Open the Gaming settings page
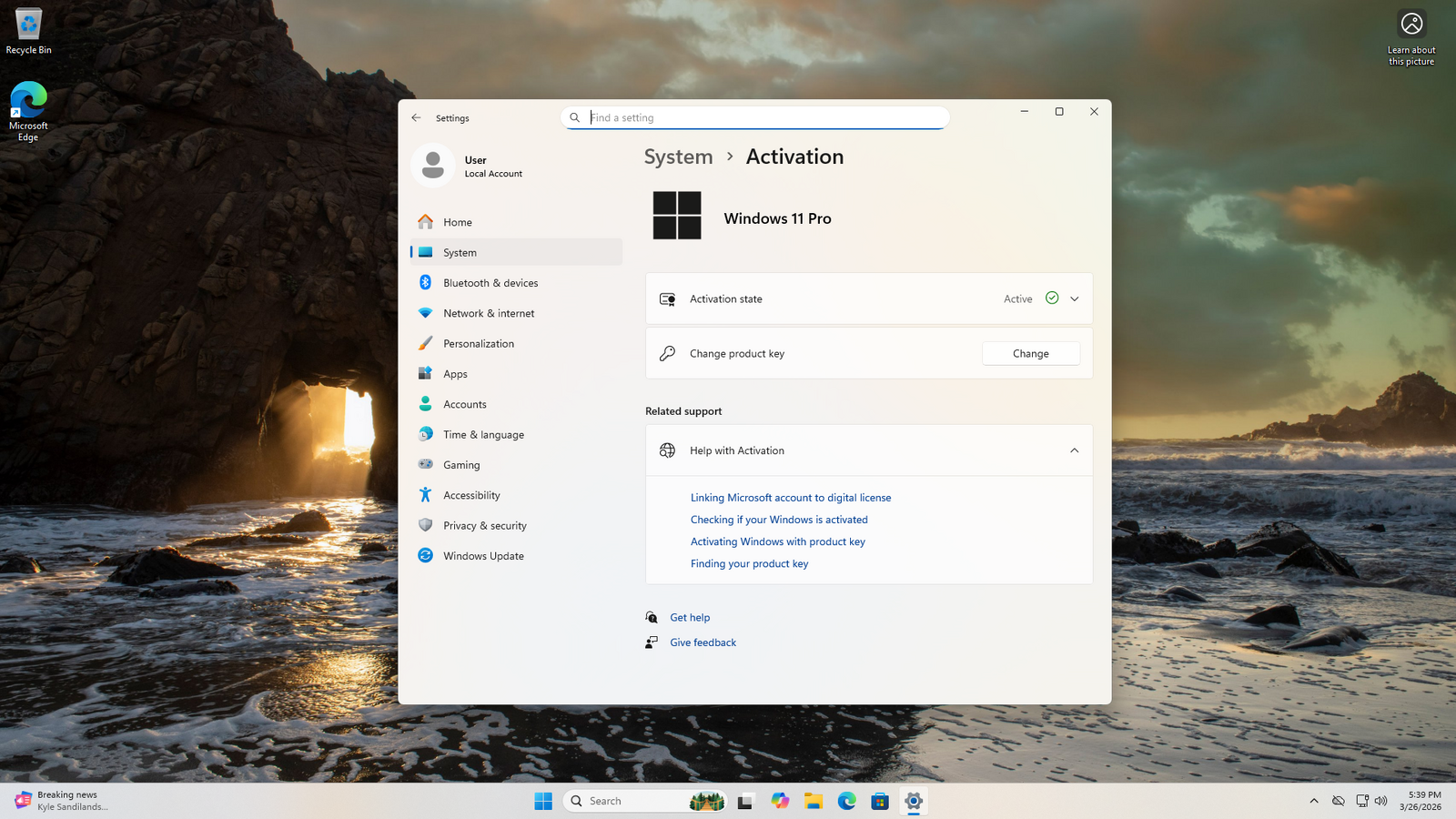 [460, 465]
